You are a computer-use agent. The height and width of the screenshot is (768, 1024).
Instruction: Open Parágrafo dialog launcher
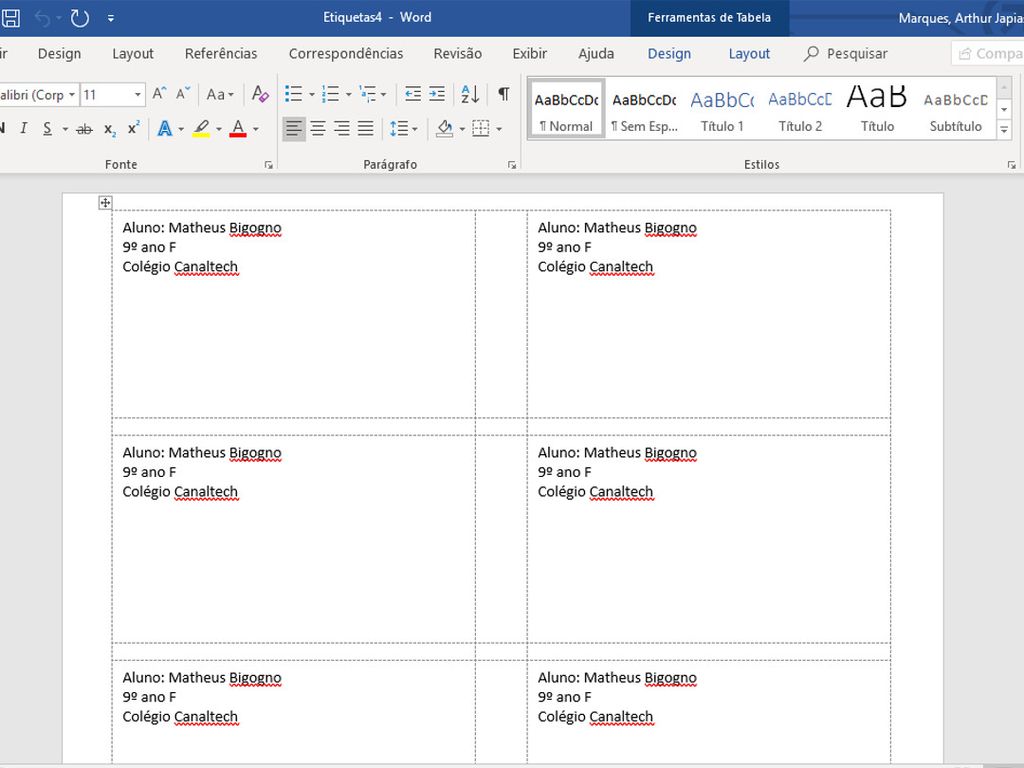tap(512, 165)
